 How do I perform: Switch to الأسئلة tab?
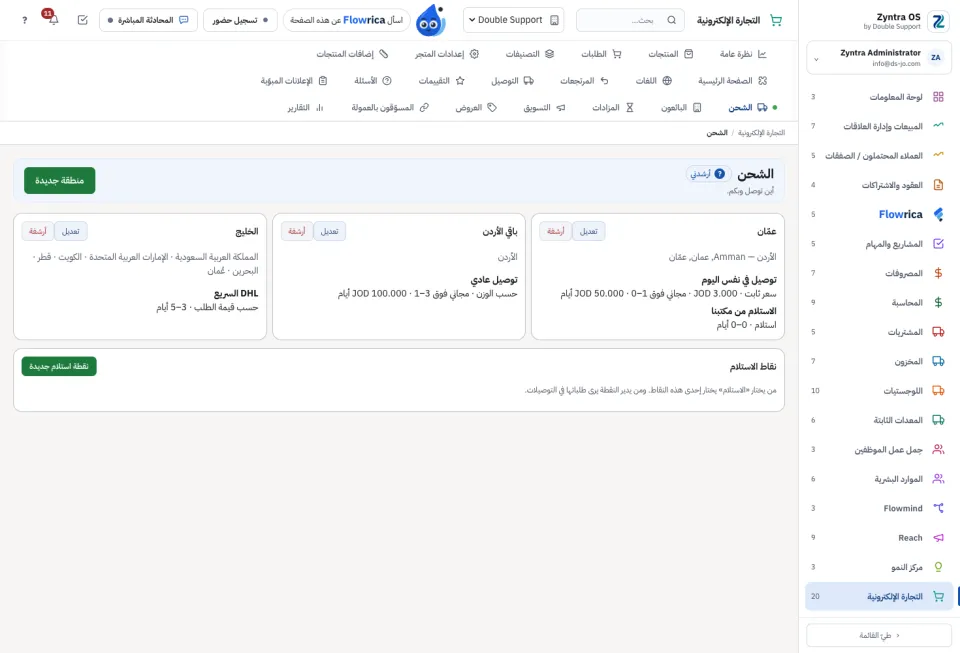click(x=372, y=80)
